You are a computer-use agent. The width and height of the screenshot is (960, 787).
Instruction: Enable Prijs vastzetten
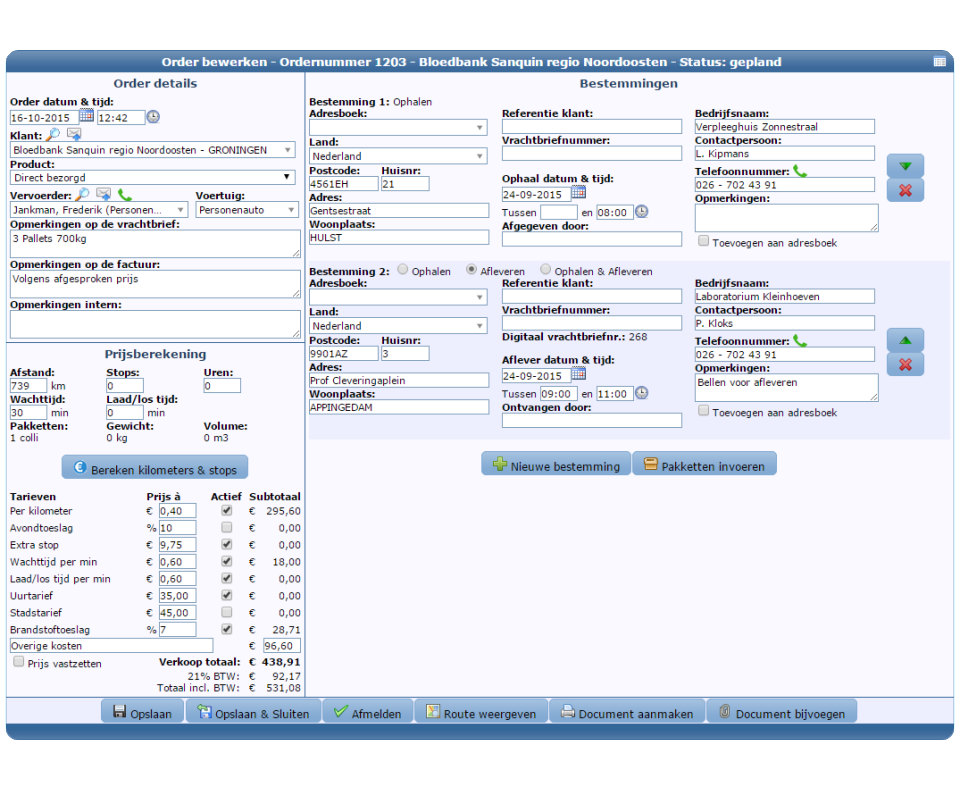point(17,663)
